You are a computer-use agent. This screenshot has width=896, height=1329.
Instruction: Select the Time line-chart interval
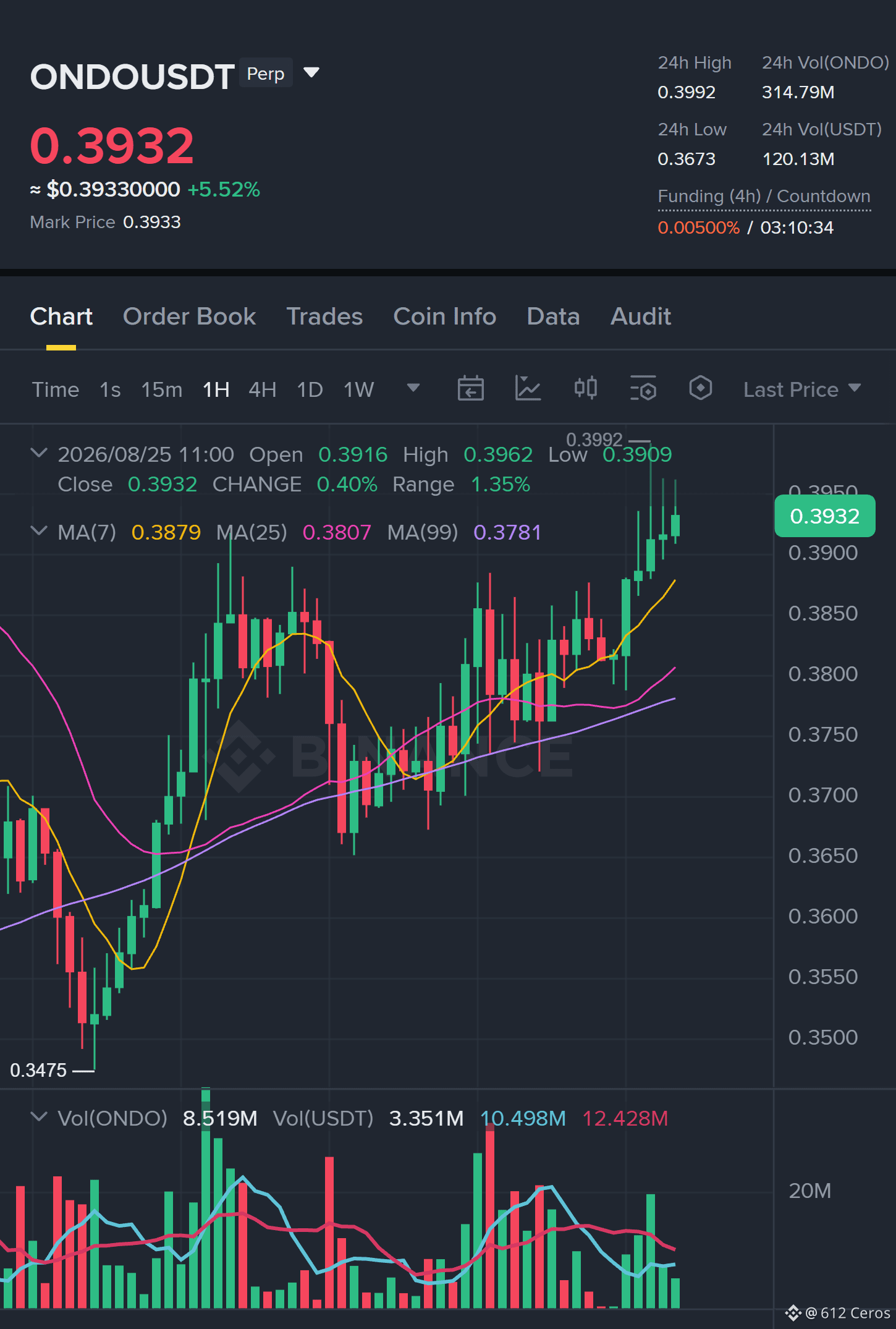tap(56, 389)
